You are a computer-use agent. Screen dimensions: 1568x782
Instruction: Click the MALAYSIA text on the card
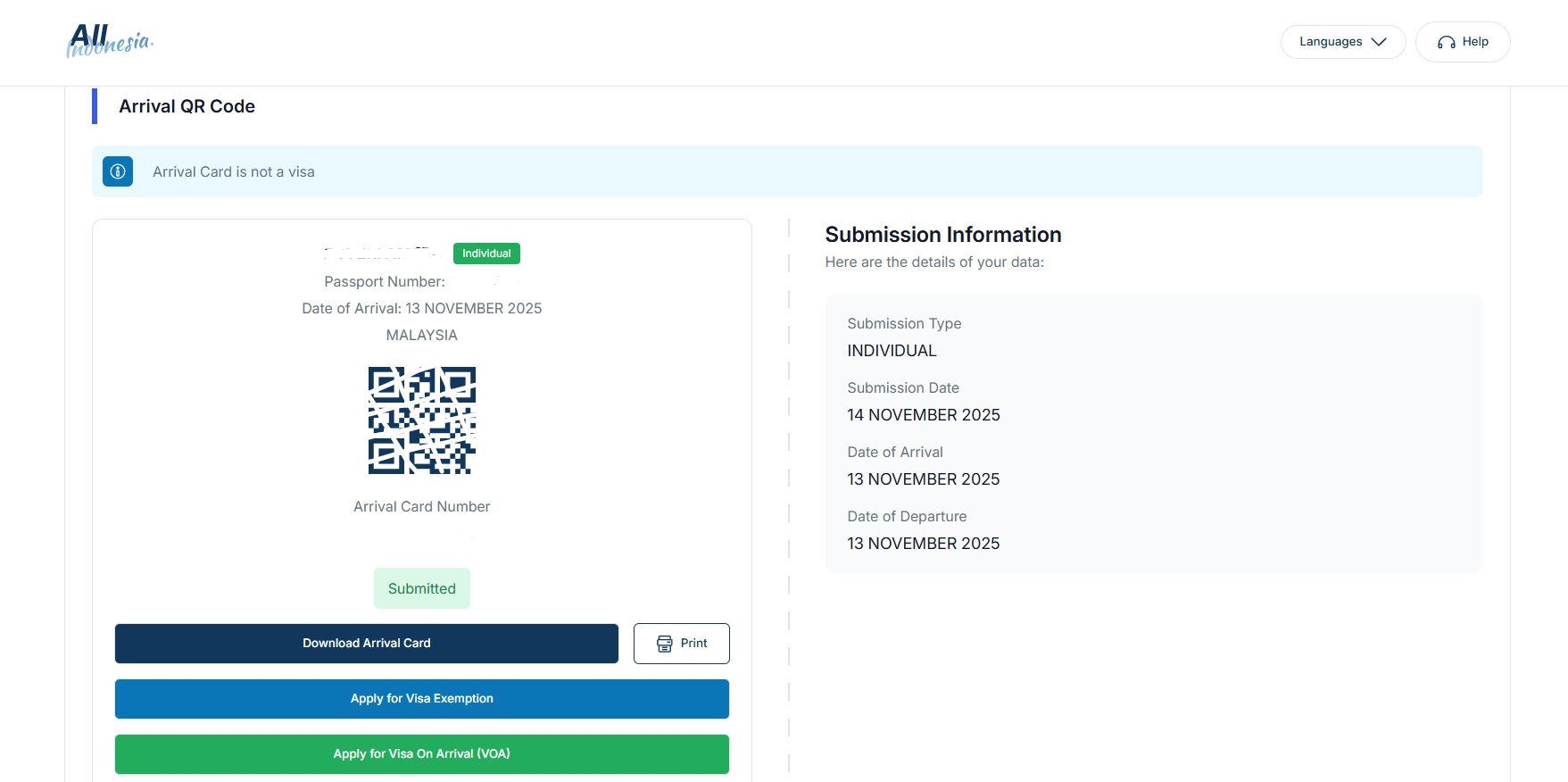(x=422, y=335)
